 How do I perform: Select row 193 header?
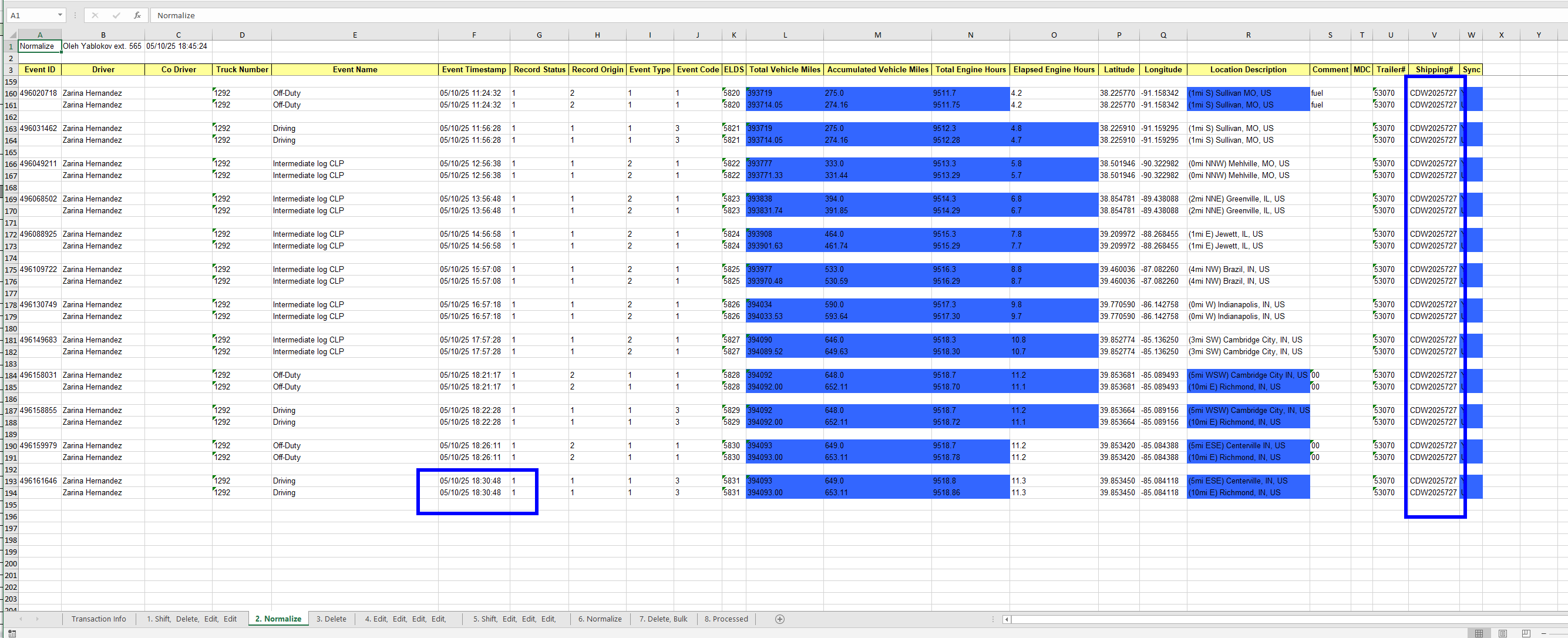pos(11,481)
